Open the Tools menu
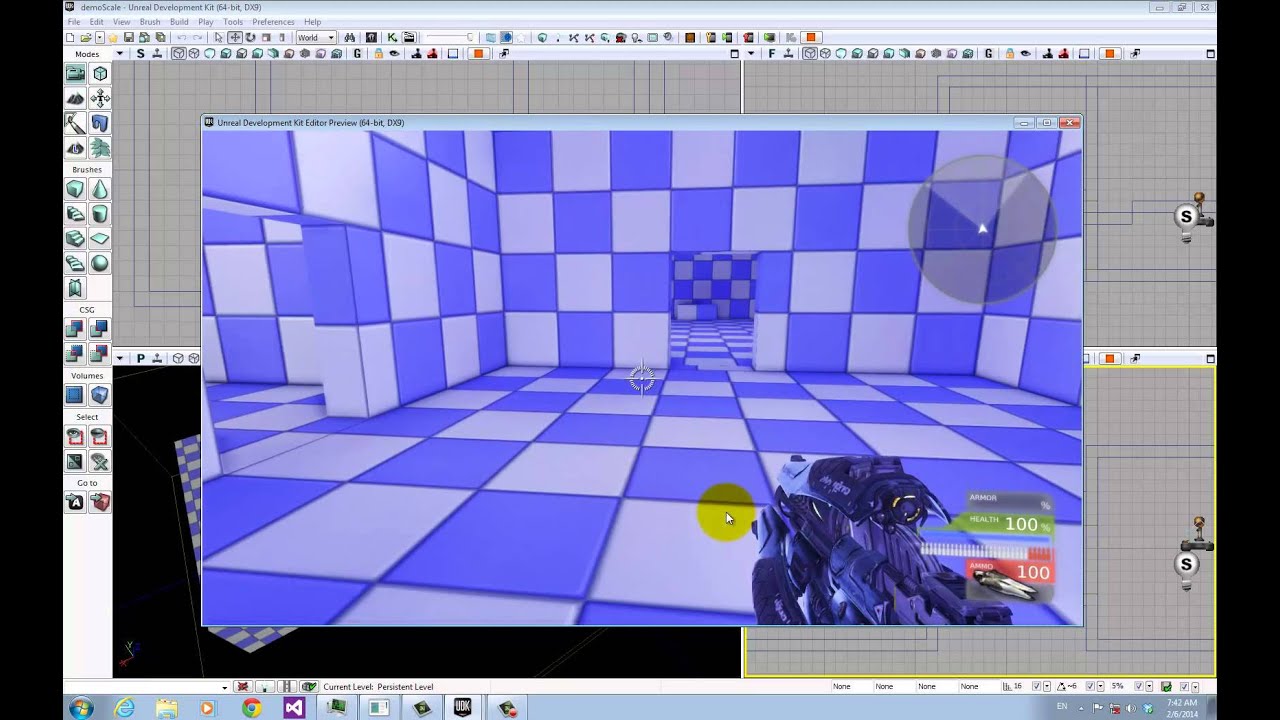The height and width of the screenshot is (720, 1280). [x=233, y=22]
